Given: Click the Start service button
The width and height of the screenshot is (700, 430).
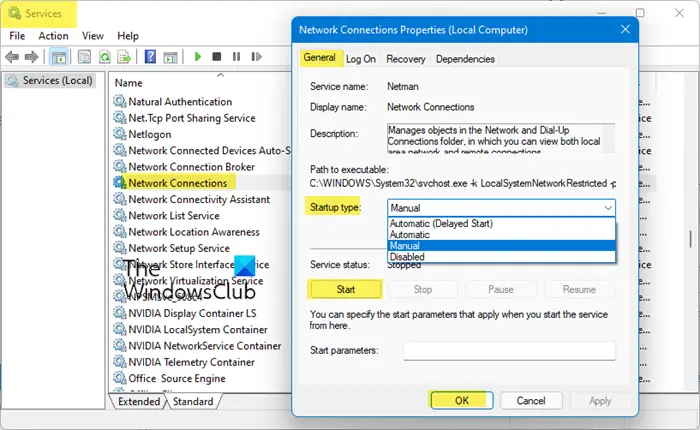Looking at the screenshot, I should pos(345,289).
